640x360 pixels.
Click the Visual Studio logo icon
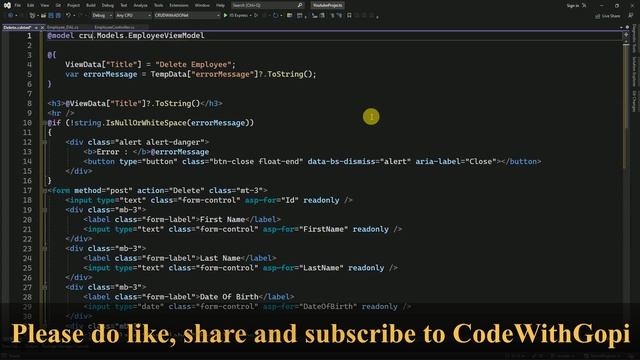[7, 5]
